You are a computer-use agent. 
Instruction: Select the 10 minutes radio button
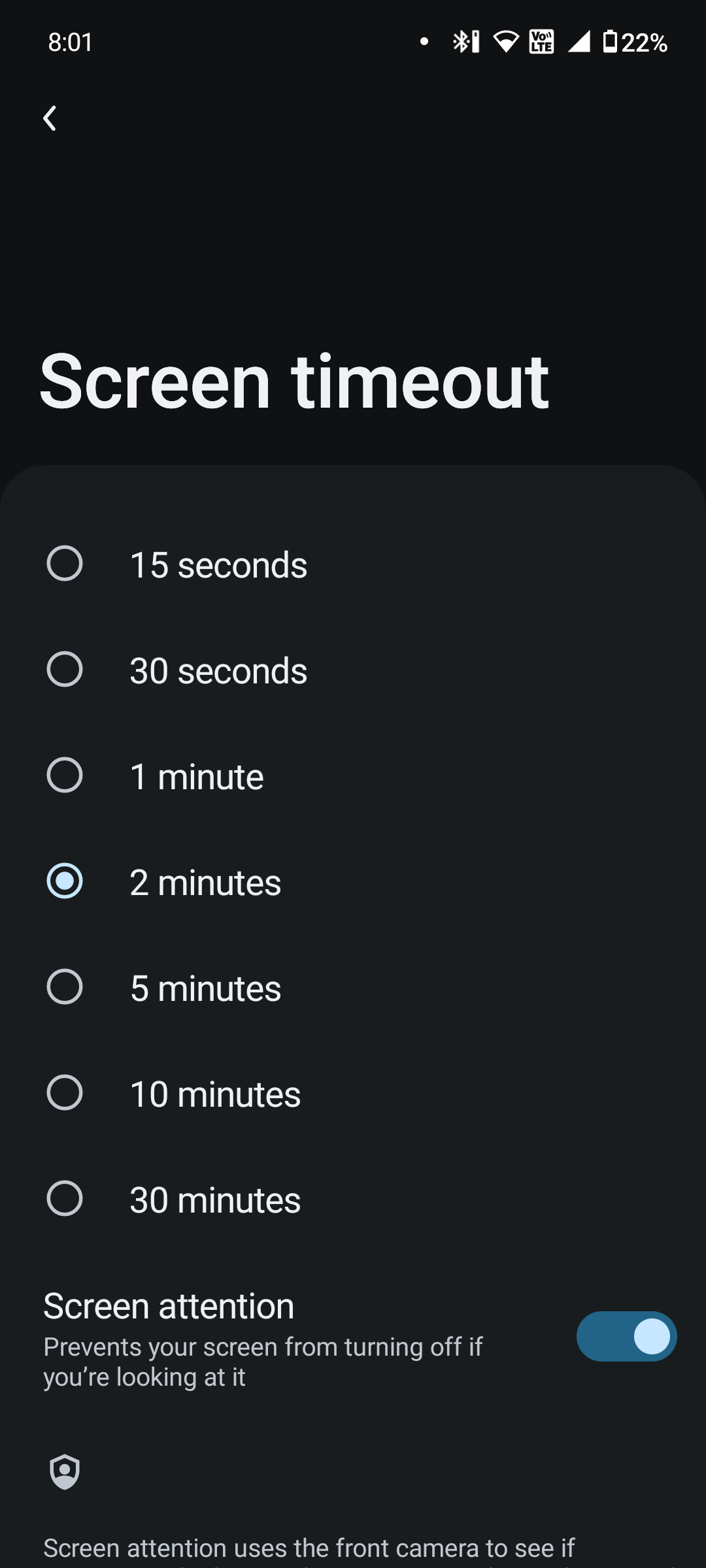tap(65, 1093)
